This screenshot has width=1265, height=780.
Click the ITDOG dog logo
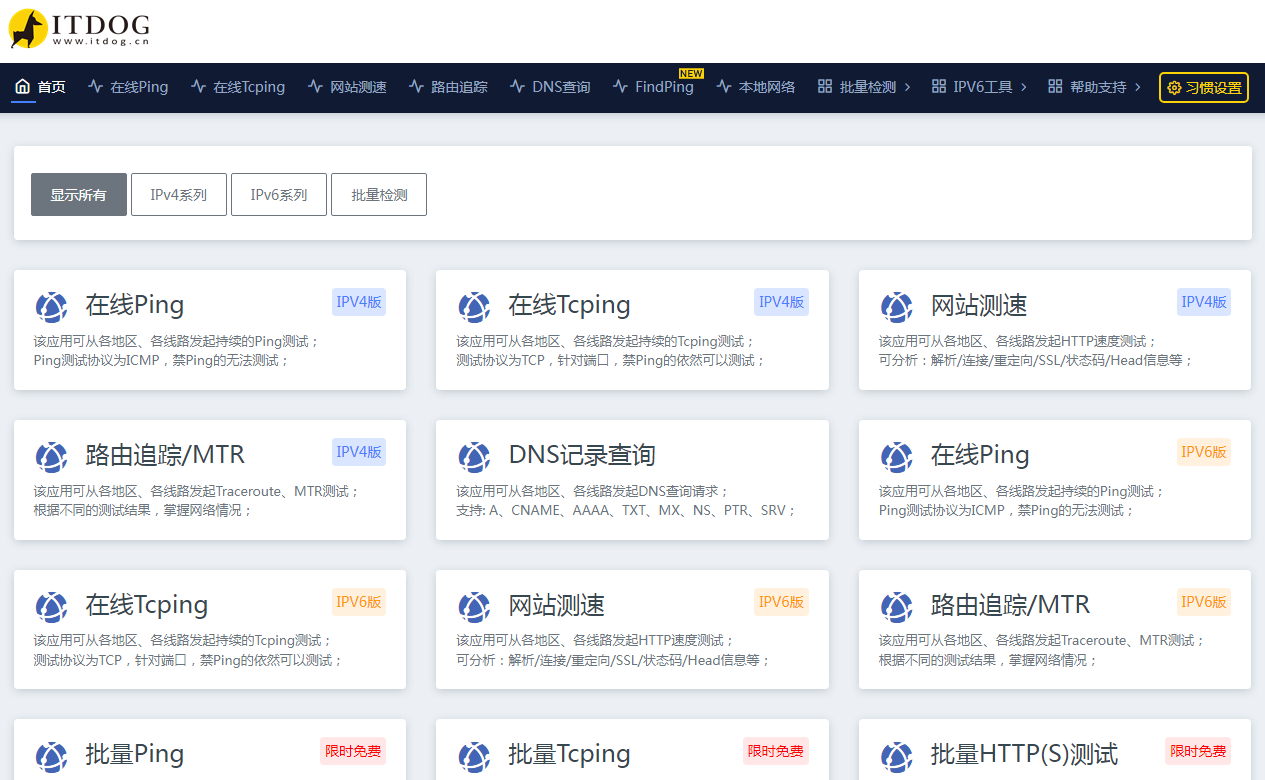click(28, 29)
